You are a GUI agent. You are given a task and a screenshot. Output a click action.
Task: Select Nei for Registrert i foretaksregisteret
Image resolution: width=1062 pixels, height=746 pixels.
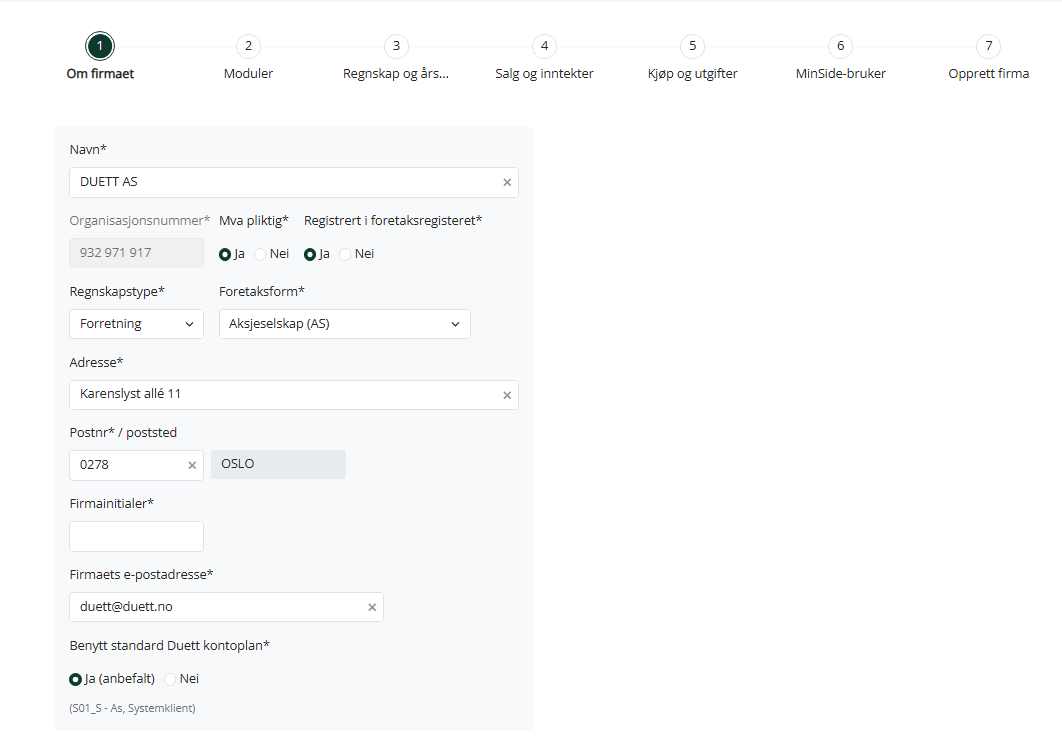[x=345, y=254]
